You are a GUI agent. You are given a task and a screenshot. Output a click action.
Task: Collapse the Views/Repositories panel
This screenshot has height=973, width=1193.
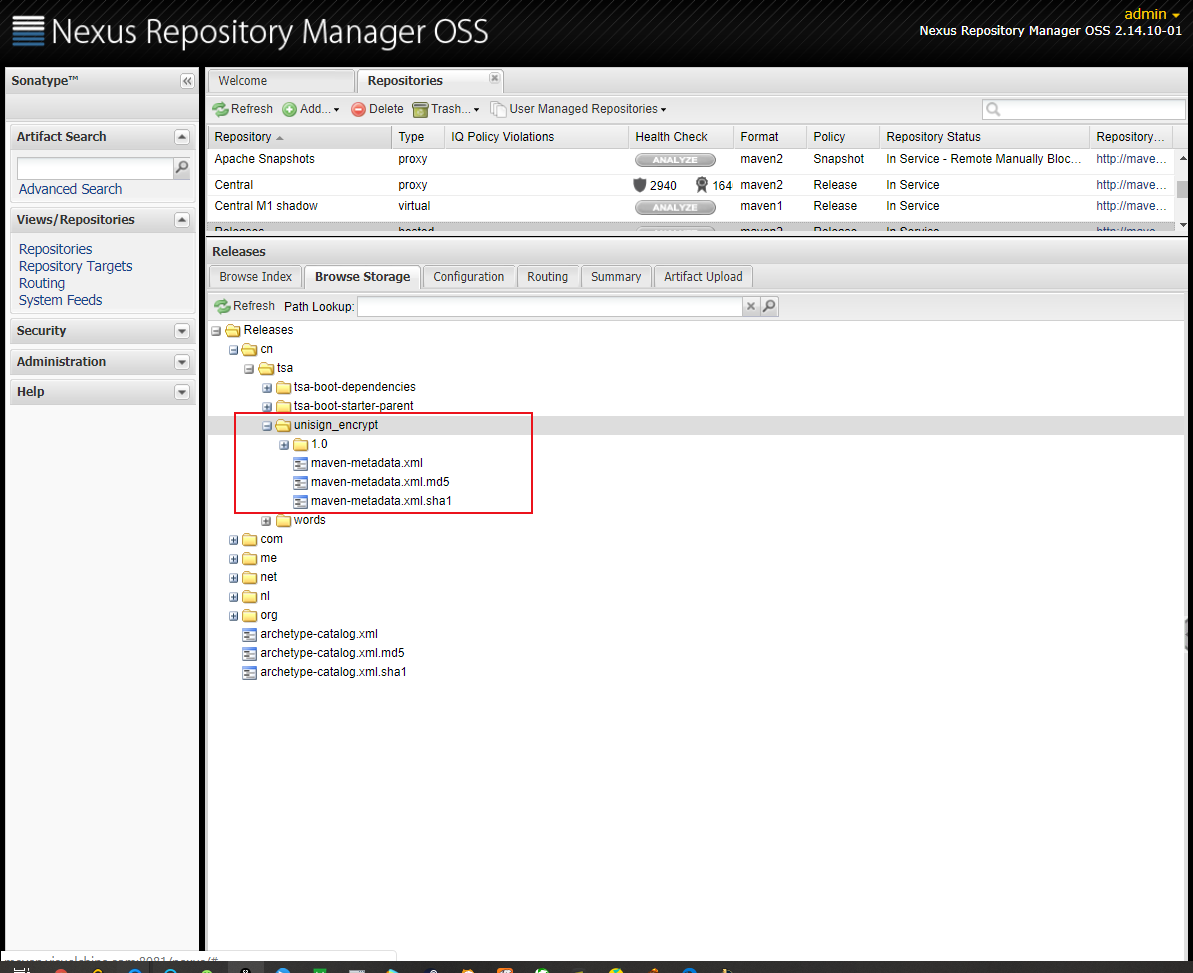(181, 220)
